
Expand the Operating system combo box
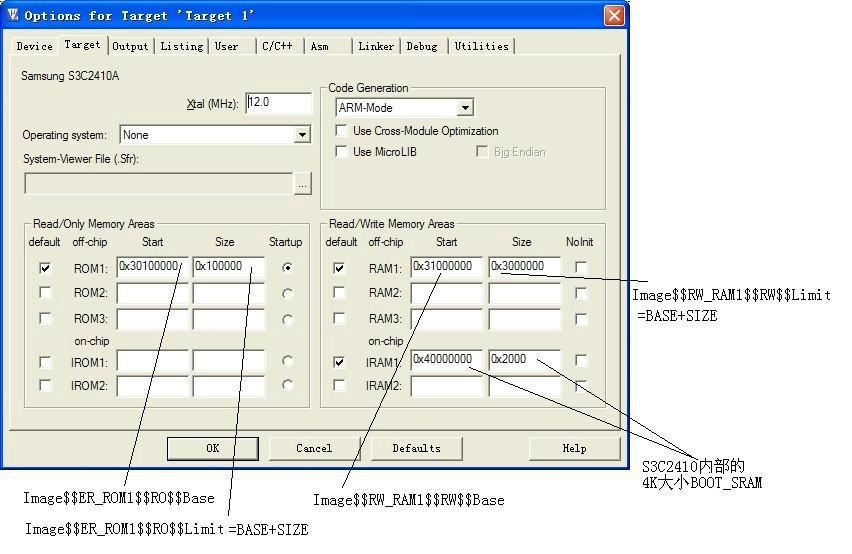tap(302, 135)
